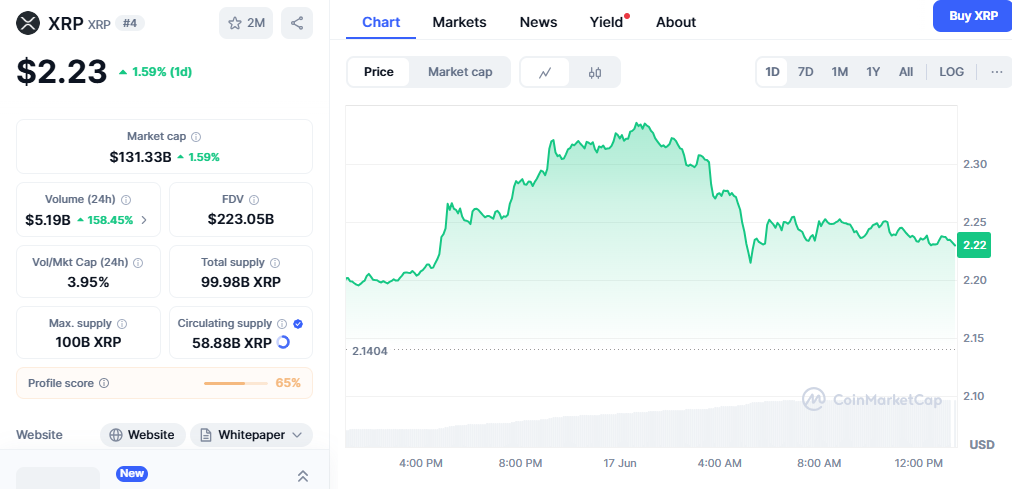Open Circulating supply info icon
Screen dimensions: 1012x489
coord(282,324)
